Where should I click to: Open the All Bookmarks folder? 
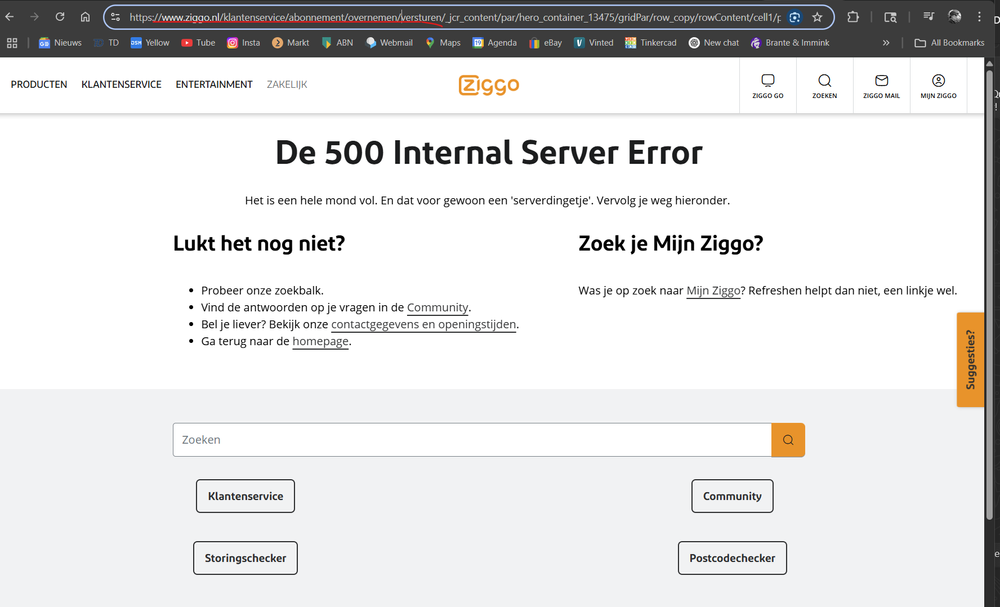pyautogui.click(x=950, y=43)
